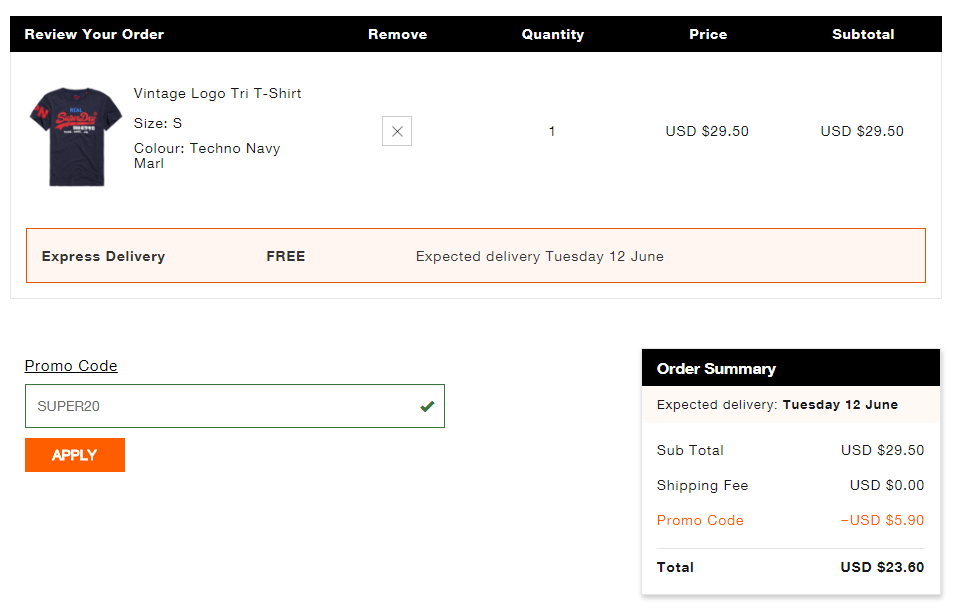
Task: Click the Colour: Techno Navy Marl text
Action: (207, 156)
